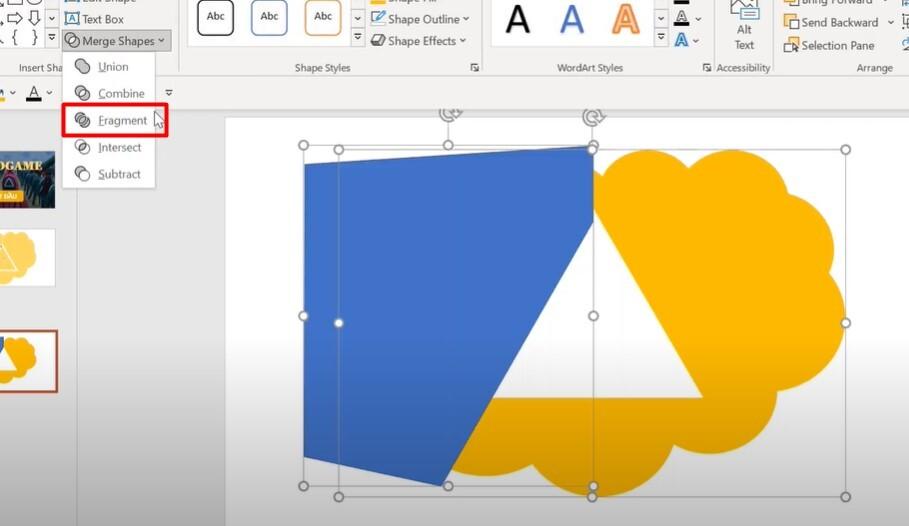909x526 pixels.
Task: Open the Text Effects dropdown arrow
Action: [x=696, y=41]
